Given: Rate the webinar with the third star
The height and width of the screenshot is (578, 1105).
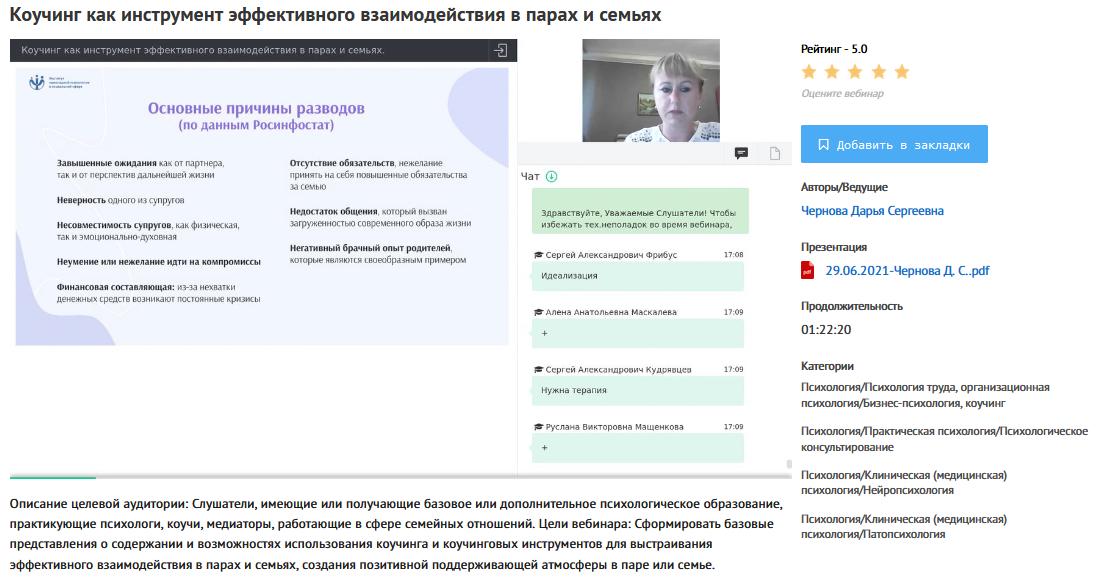Looking at the screenshot, I should 856,72.
